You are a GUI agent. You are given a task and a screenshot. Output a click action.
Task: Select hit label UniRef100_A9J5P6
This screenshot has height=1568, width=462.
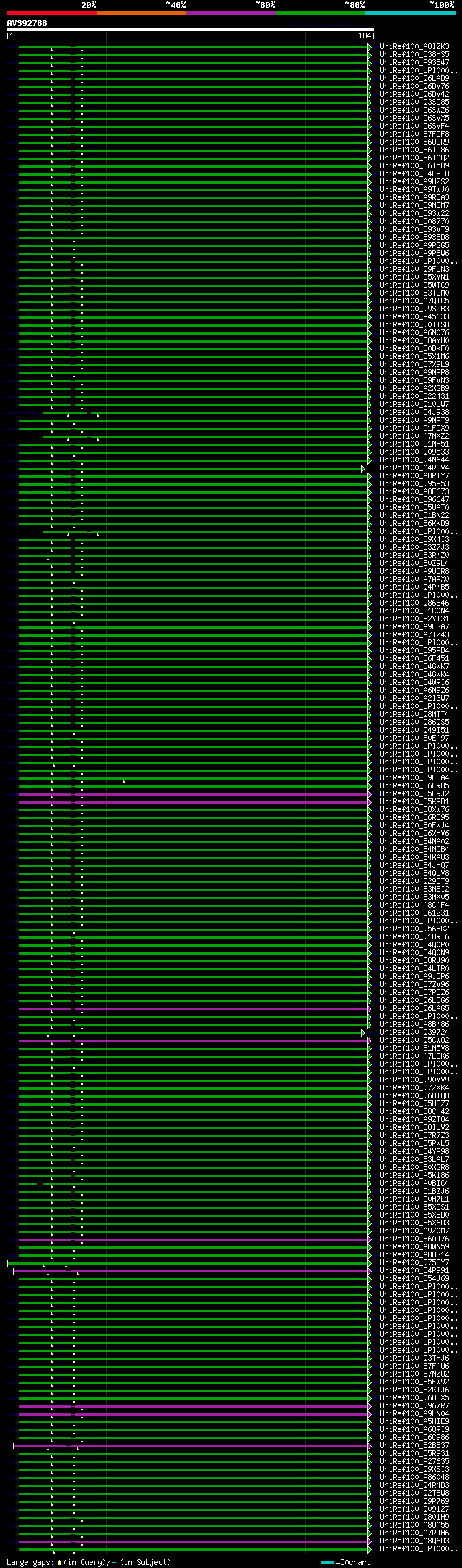pyautogui.click(x=414, y=977)
